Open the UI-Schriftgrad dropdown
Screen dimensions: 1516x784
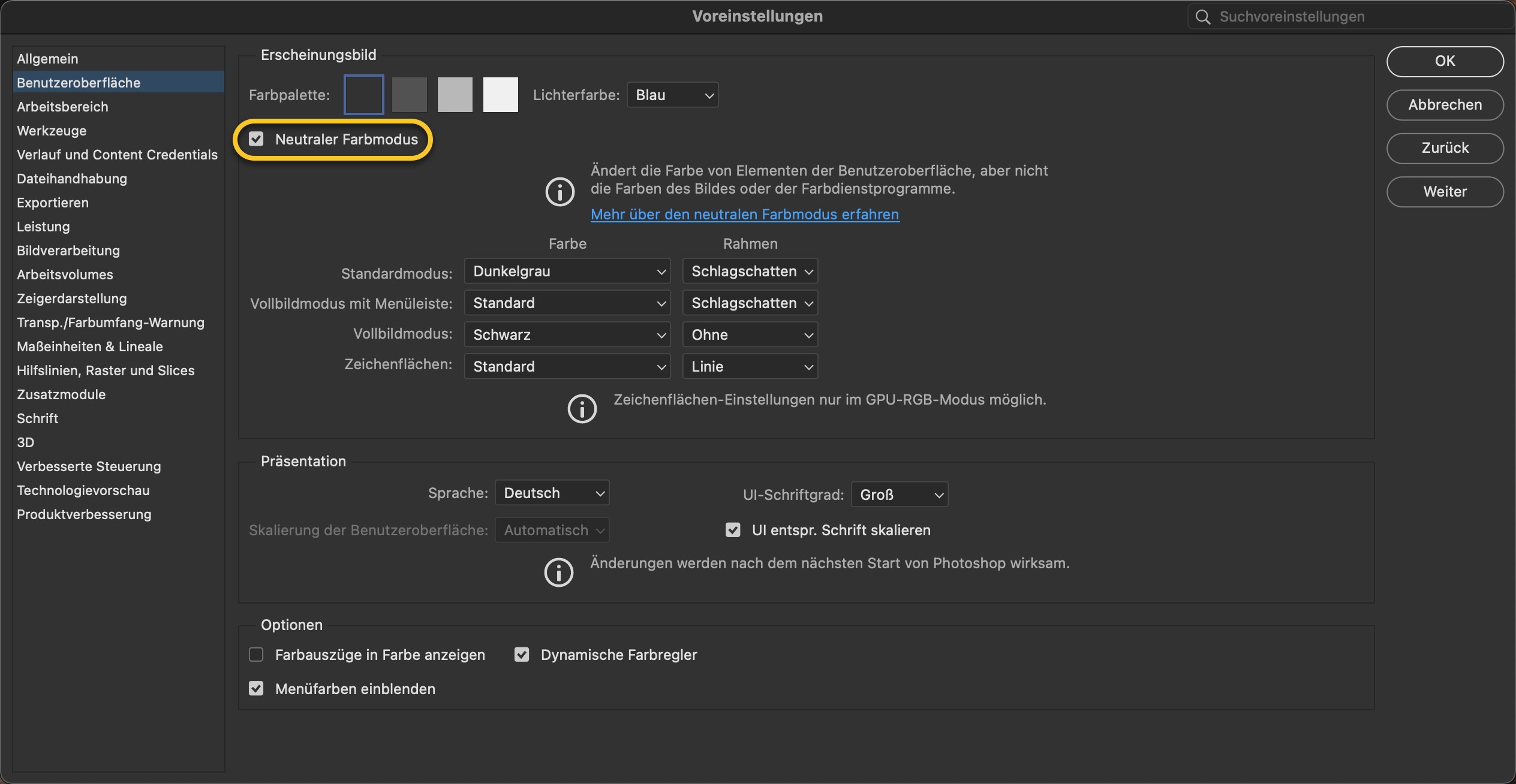[899, 494]
